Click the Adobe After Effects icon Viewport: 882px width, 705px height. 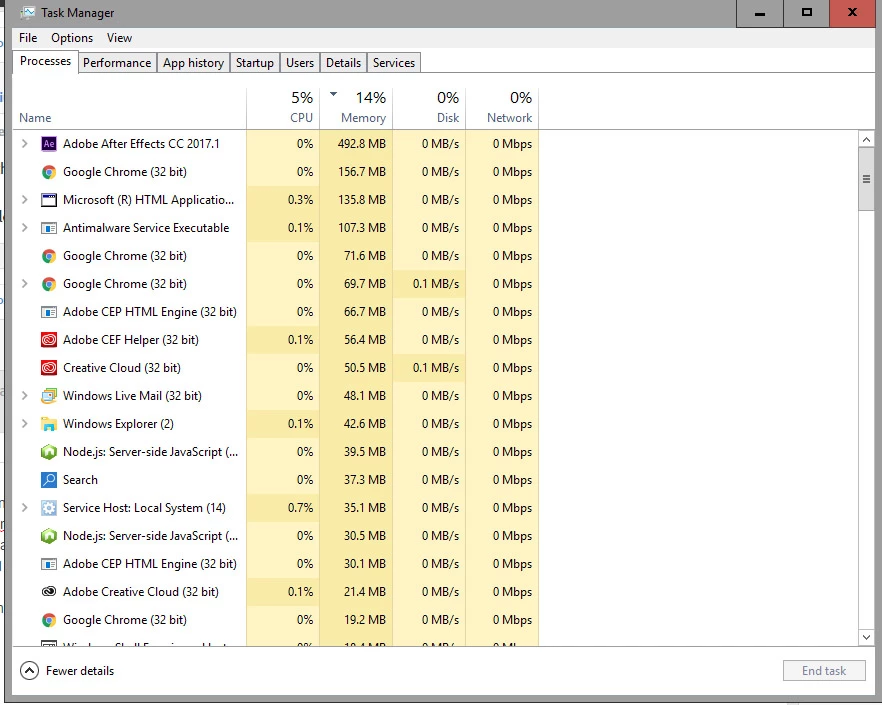(49, 143)
